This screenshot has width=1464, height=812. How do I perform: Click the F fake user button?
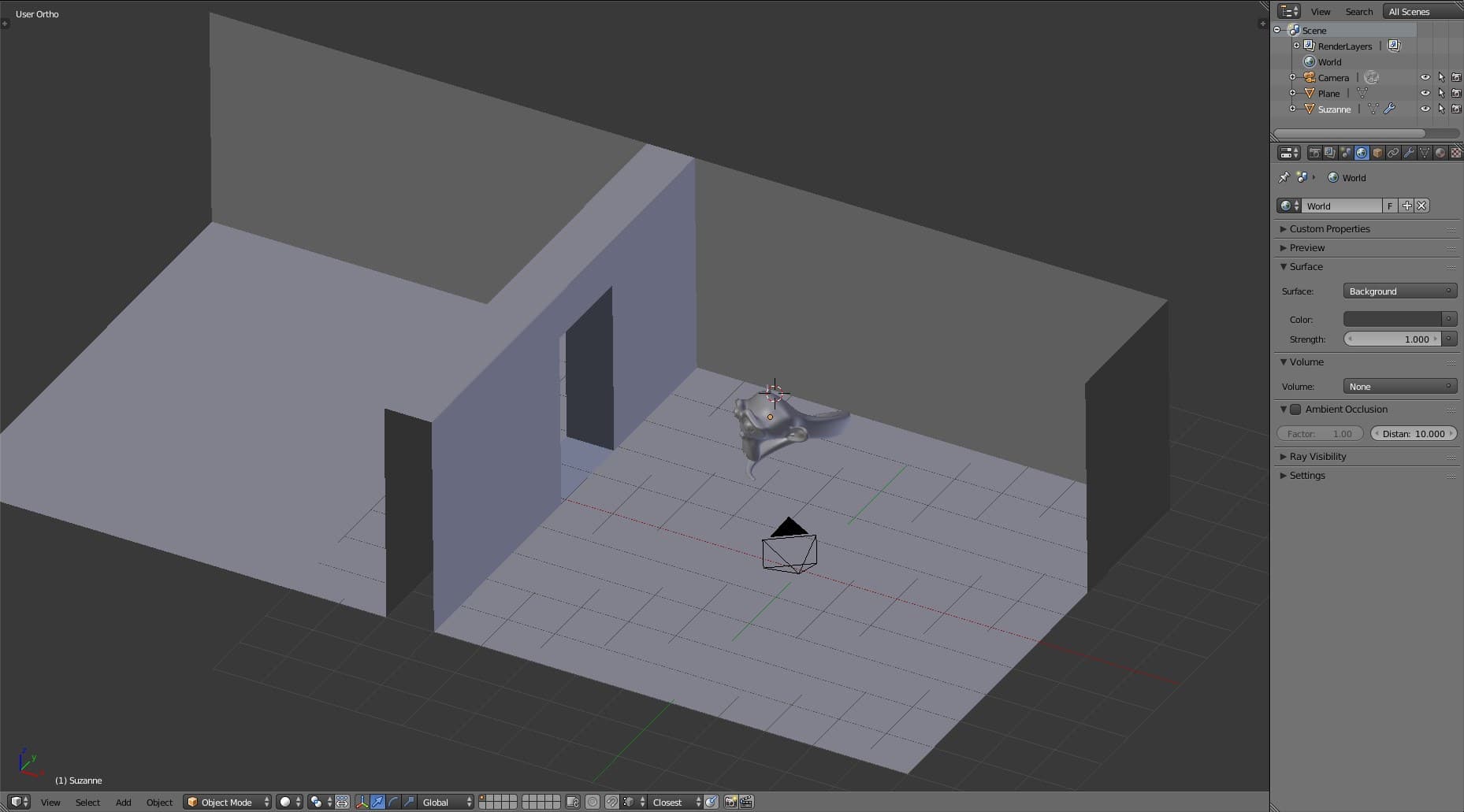point(1390,206)
